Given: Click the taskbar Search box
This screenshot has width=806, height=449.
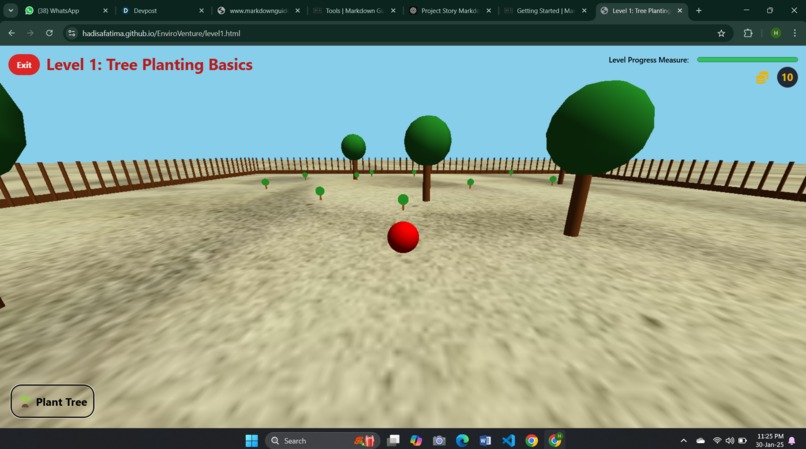Looking at the screenshot, I should click(322, 440).
